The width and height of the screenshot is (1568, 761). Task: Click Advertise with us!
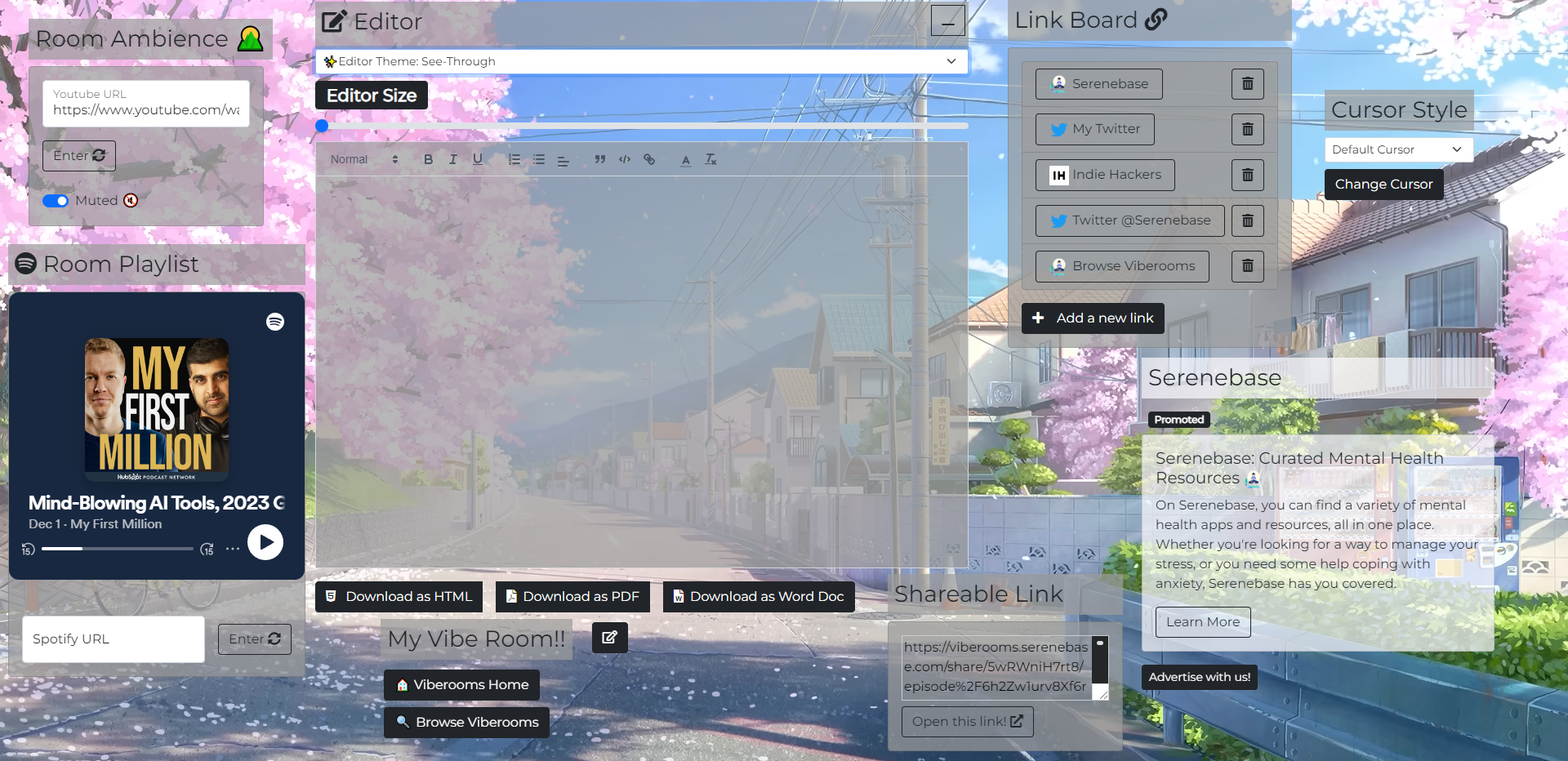[x=1199, y=677]
